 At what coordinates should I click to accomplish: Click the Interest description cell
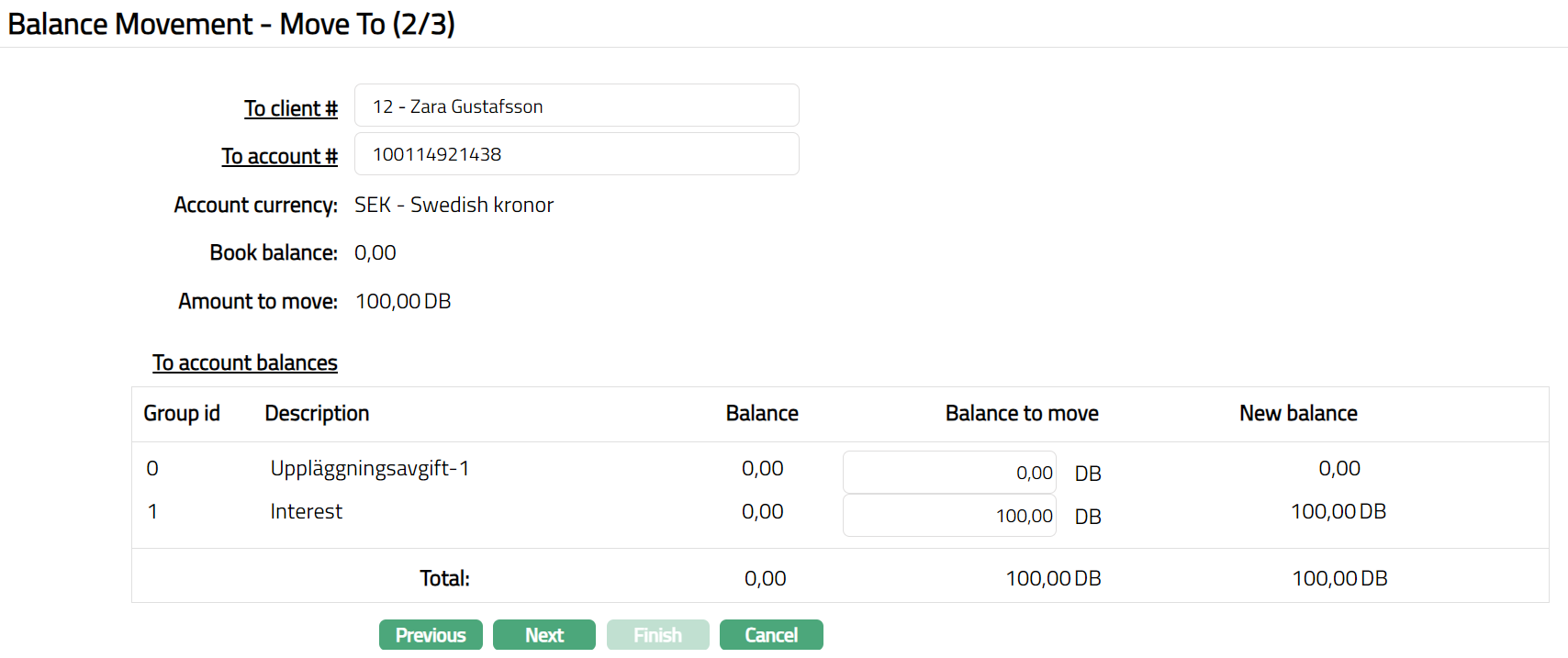(x=306, y=511)
